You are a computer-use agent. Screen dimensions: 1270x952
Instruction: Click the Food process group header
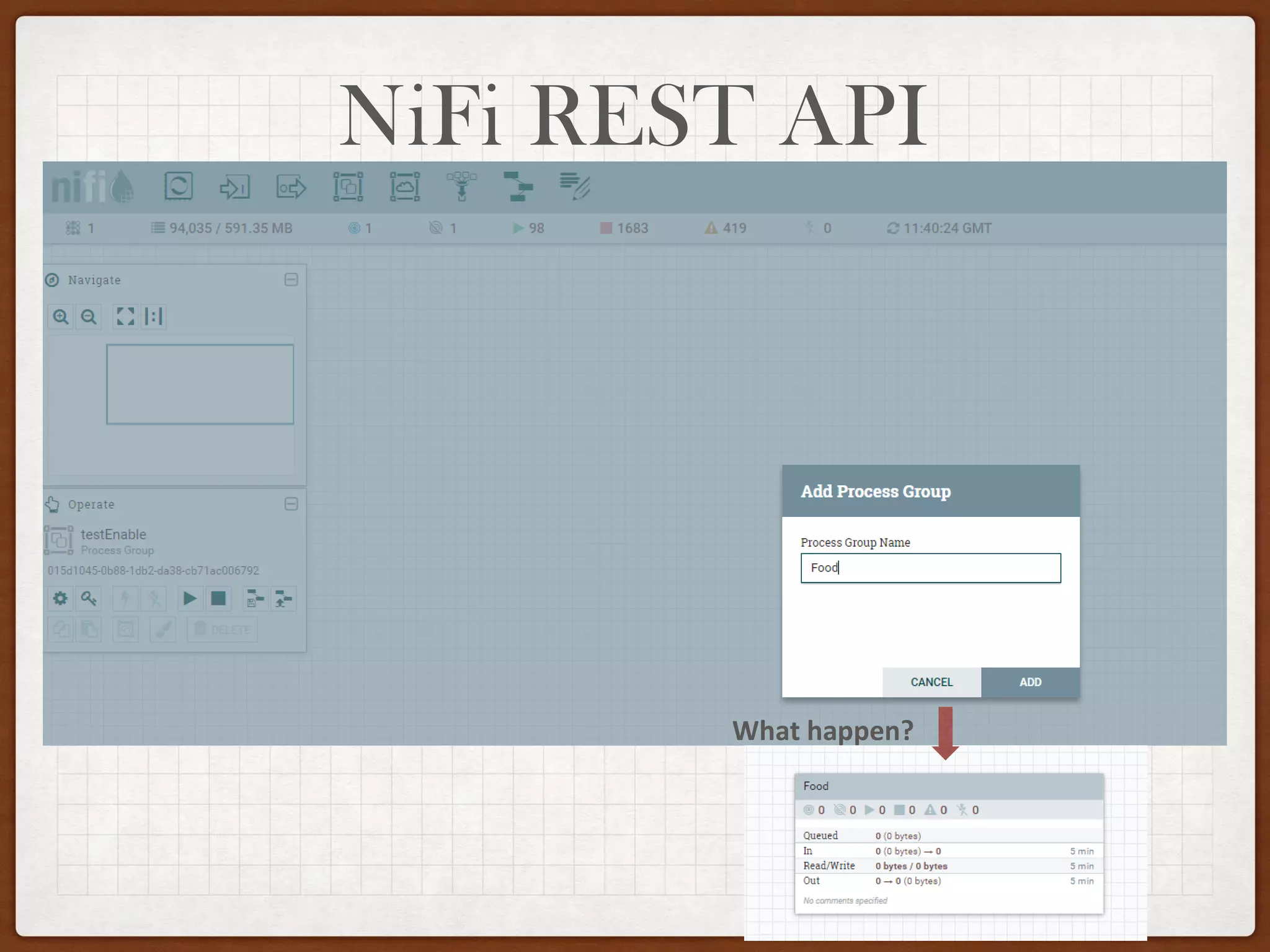949,787
